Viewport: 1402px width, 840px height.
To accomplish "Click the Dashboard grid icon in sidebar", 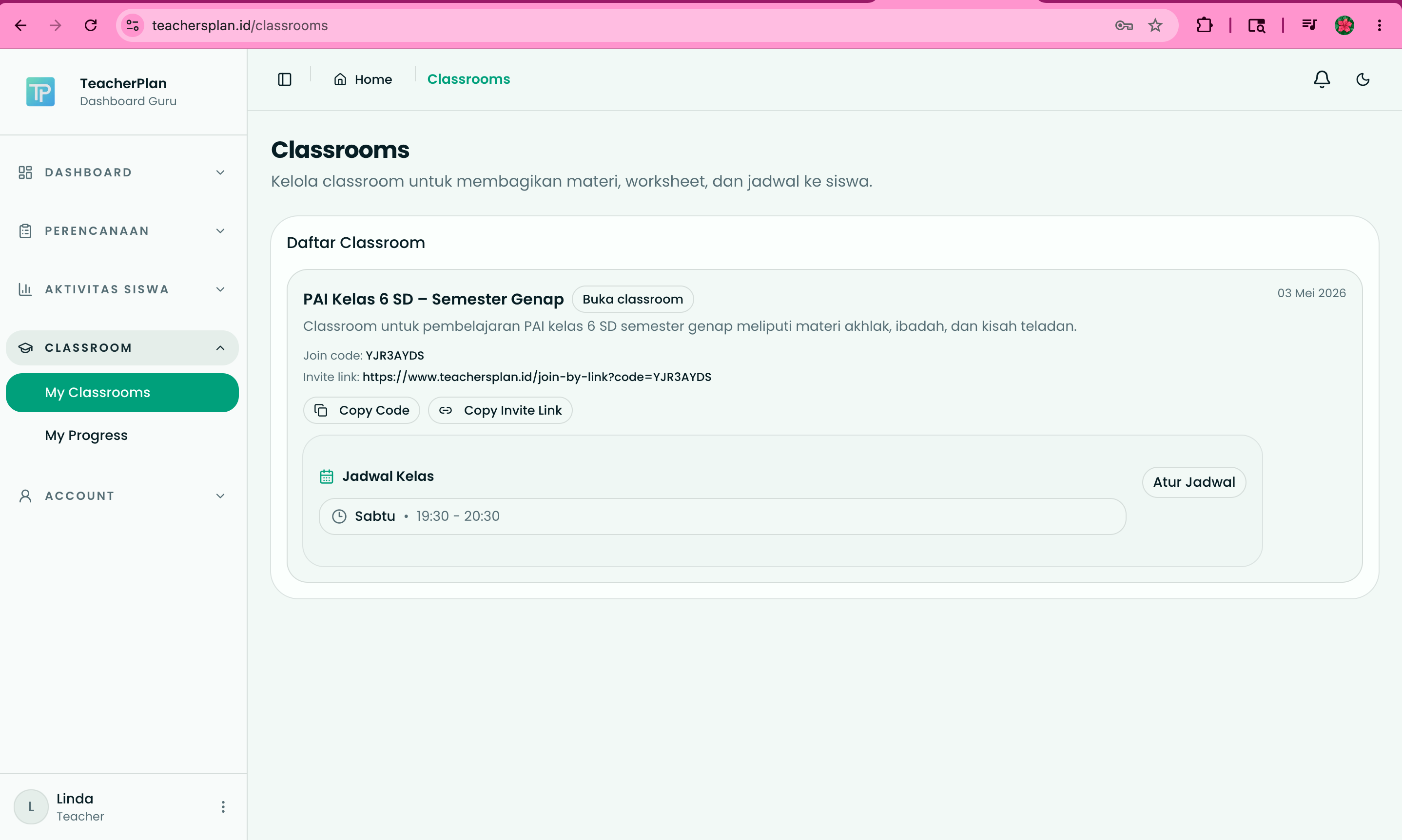I will [x=25, y=172].
